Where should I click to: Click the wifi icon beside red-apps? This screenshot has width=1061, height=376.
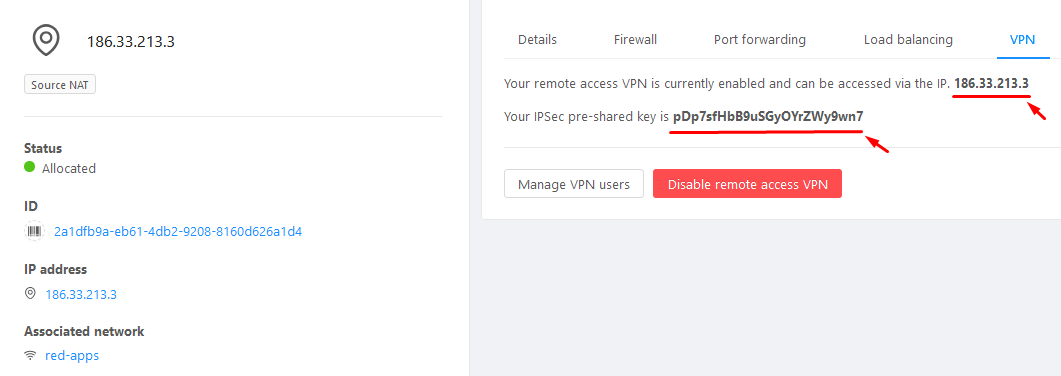[x=30, y=355]
